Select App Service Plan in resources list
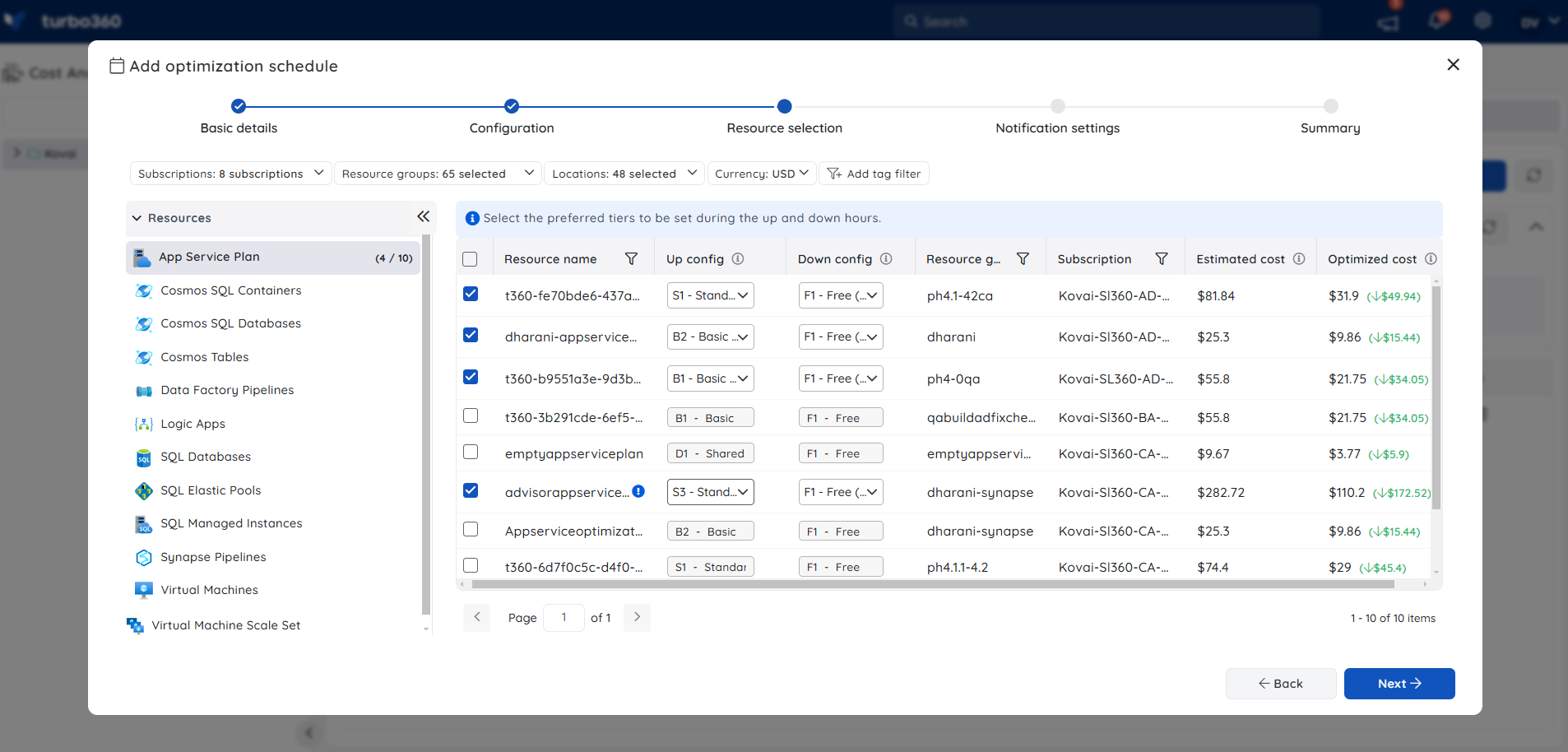Screen dimensions: 1568x752 tap(273, 258)
